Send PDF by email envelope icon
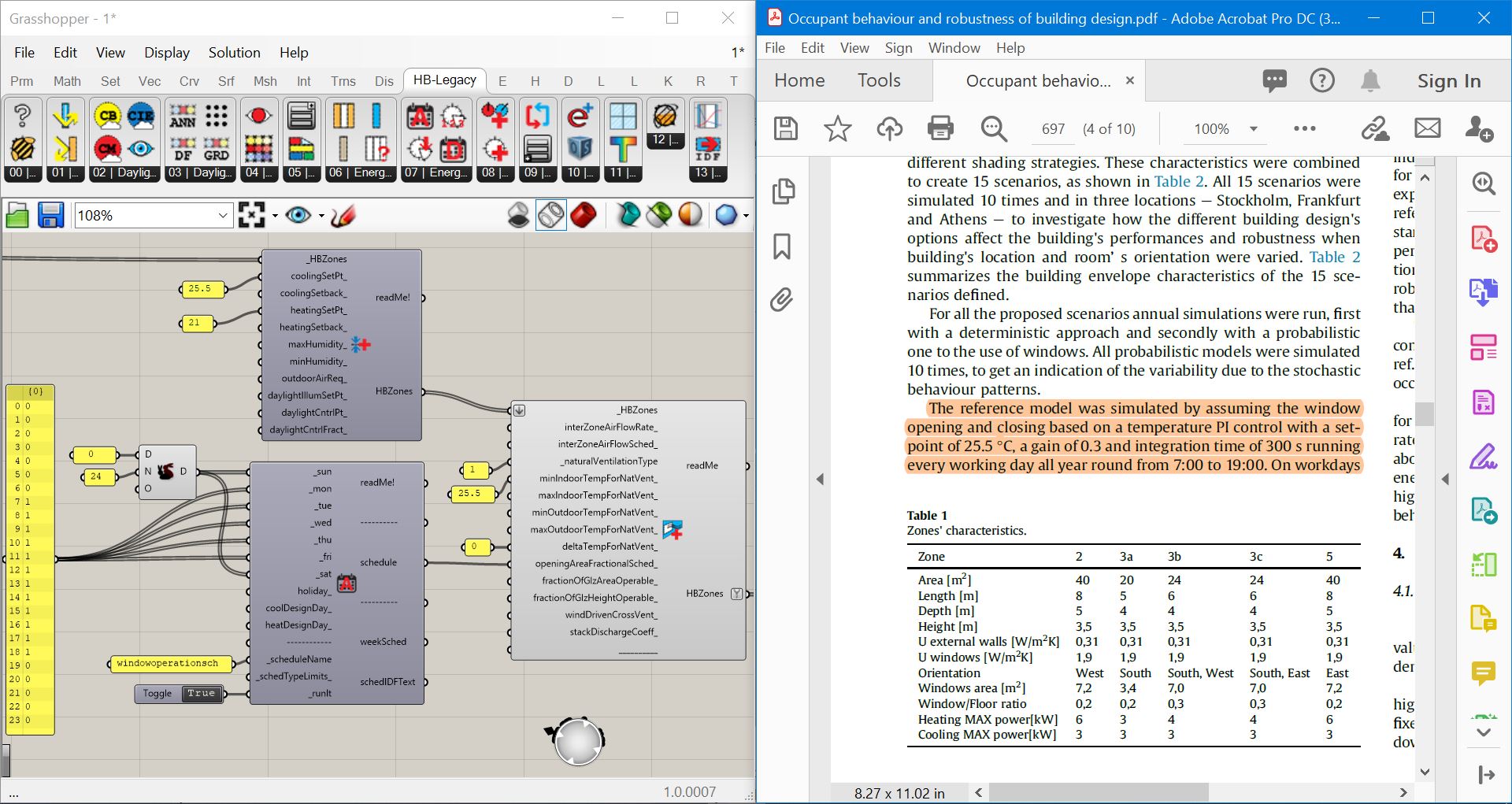 click(1427, 128)
